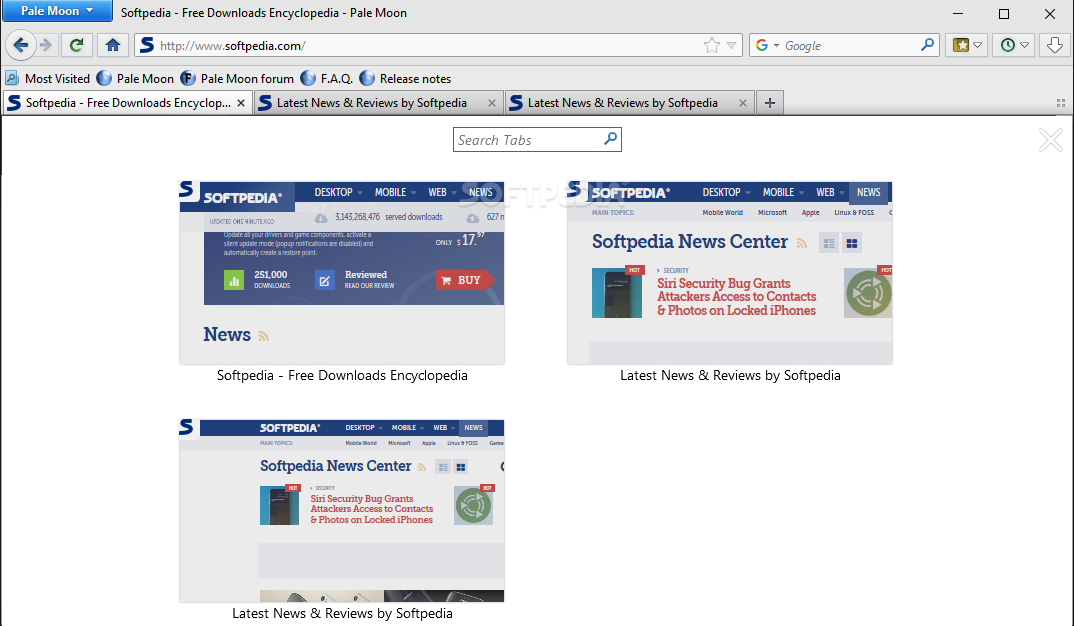Open the Pale Moon application menu button
This screenshot has height=626, width=1074.
[58, 11]
